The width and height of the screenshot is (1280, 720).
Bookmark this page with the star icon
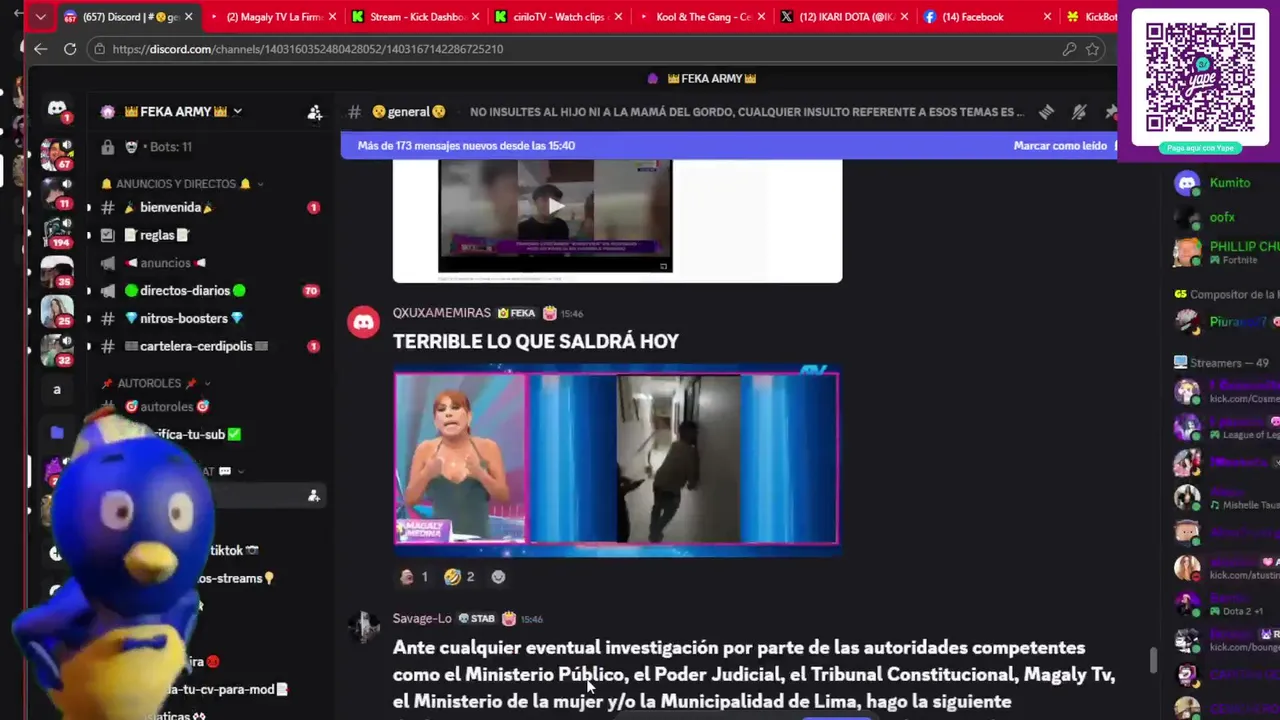coord(1093,48)
